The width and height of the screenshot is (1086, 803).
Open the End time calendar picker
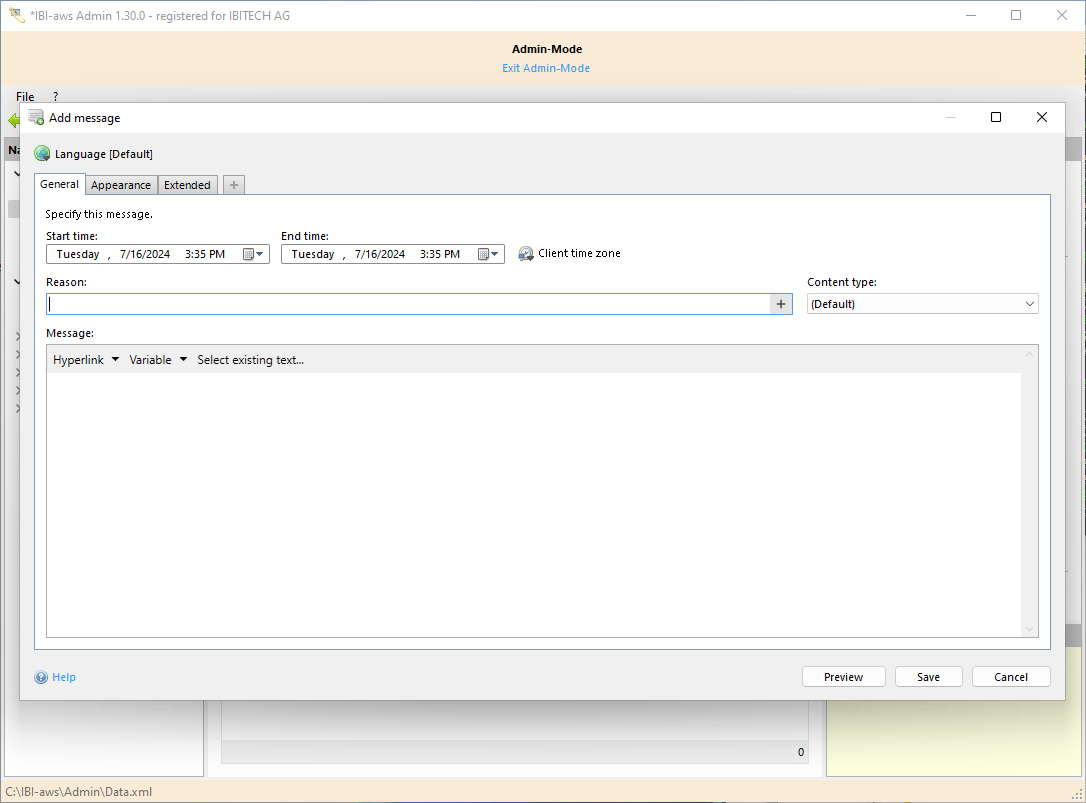489,254
